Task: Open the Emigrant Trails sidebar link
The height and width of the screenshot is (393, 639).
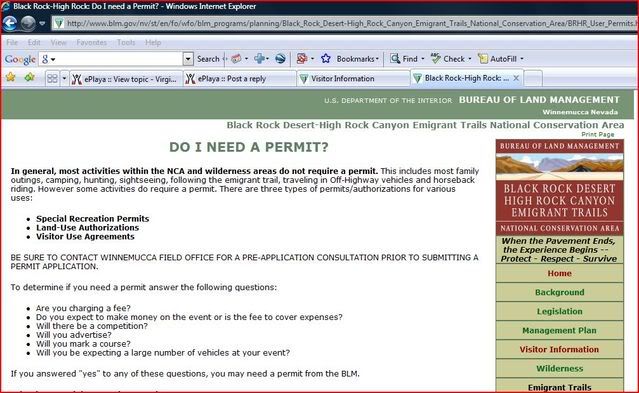Action: [560, 387]
